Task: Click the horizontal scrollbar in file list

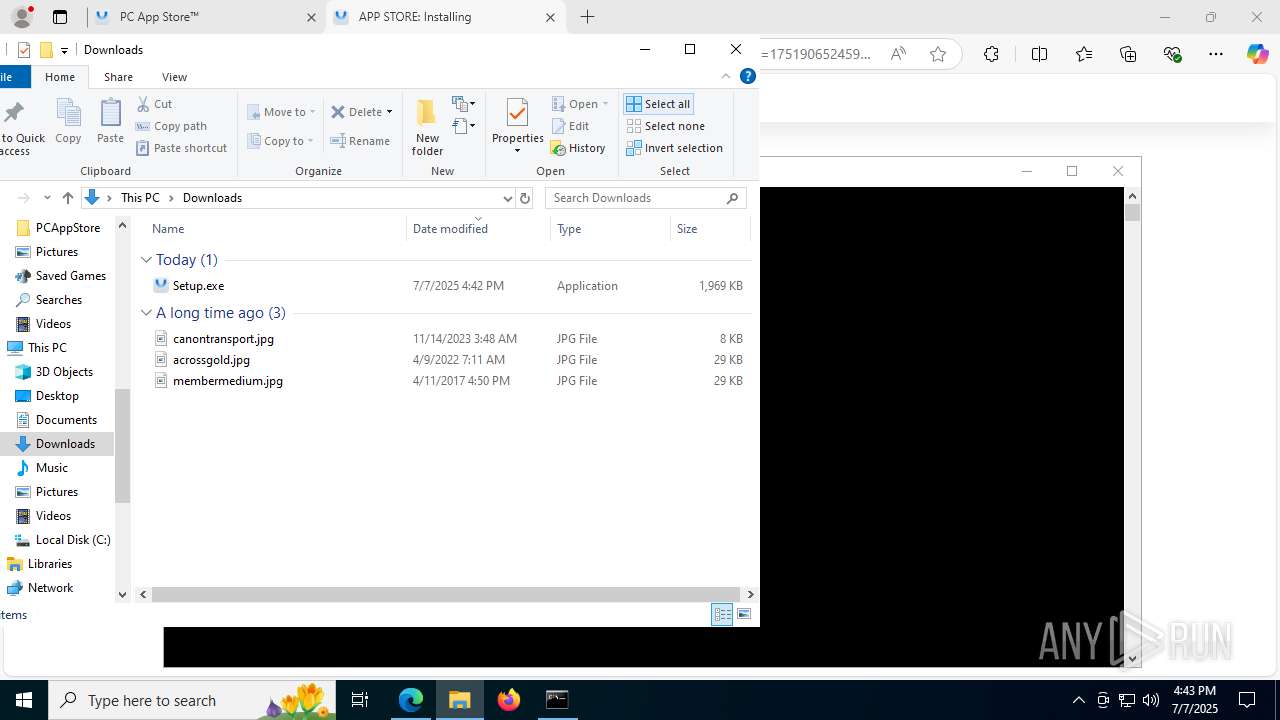Action: tap(446, 594)
